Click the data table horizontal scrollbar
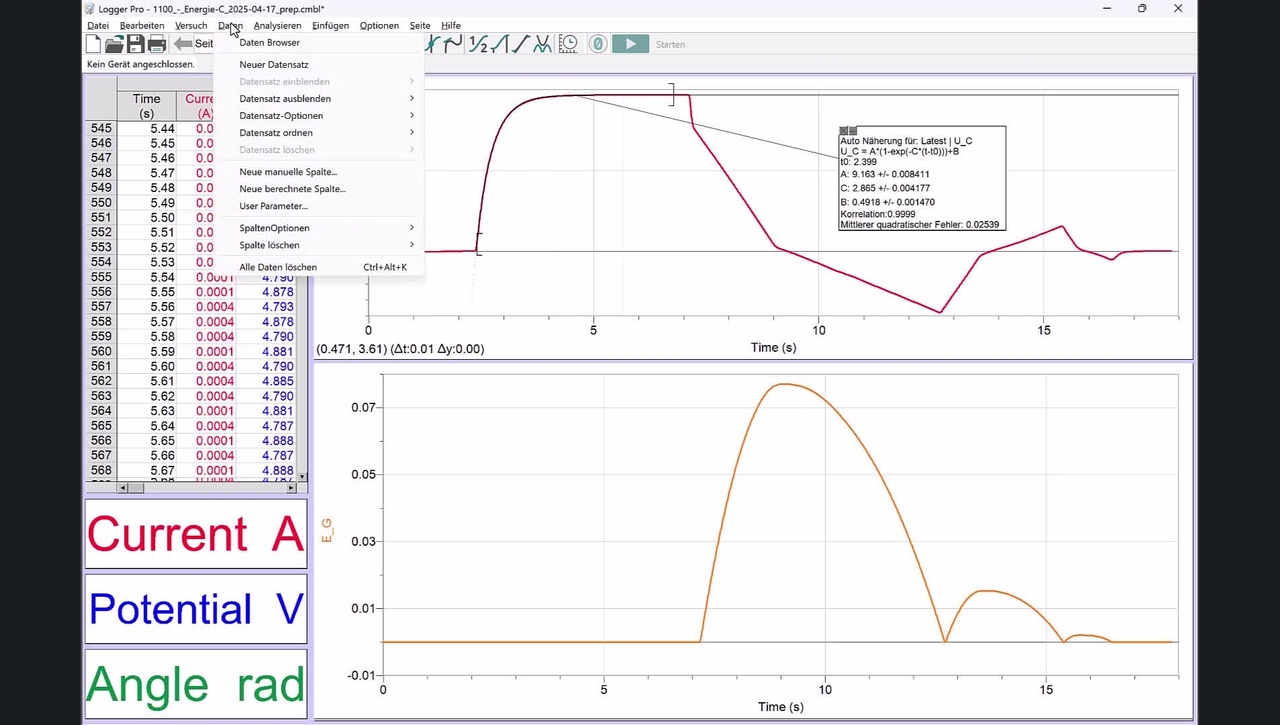 click(x=208, y=488)
